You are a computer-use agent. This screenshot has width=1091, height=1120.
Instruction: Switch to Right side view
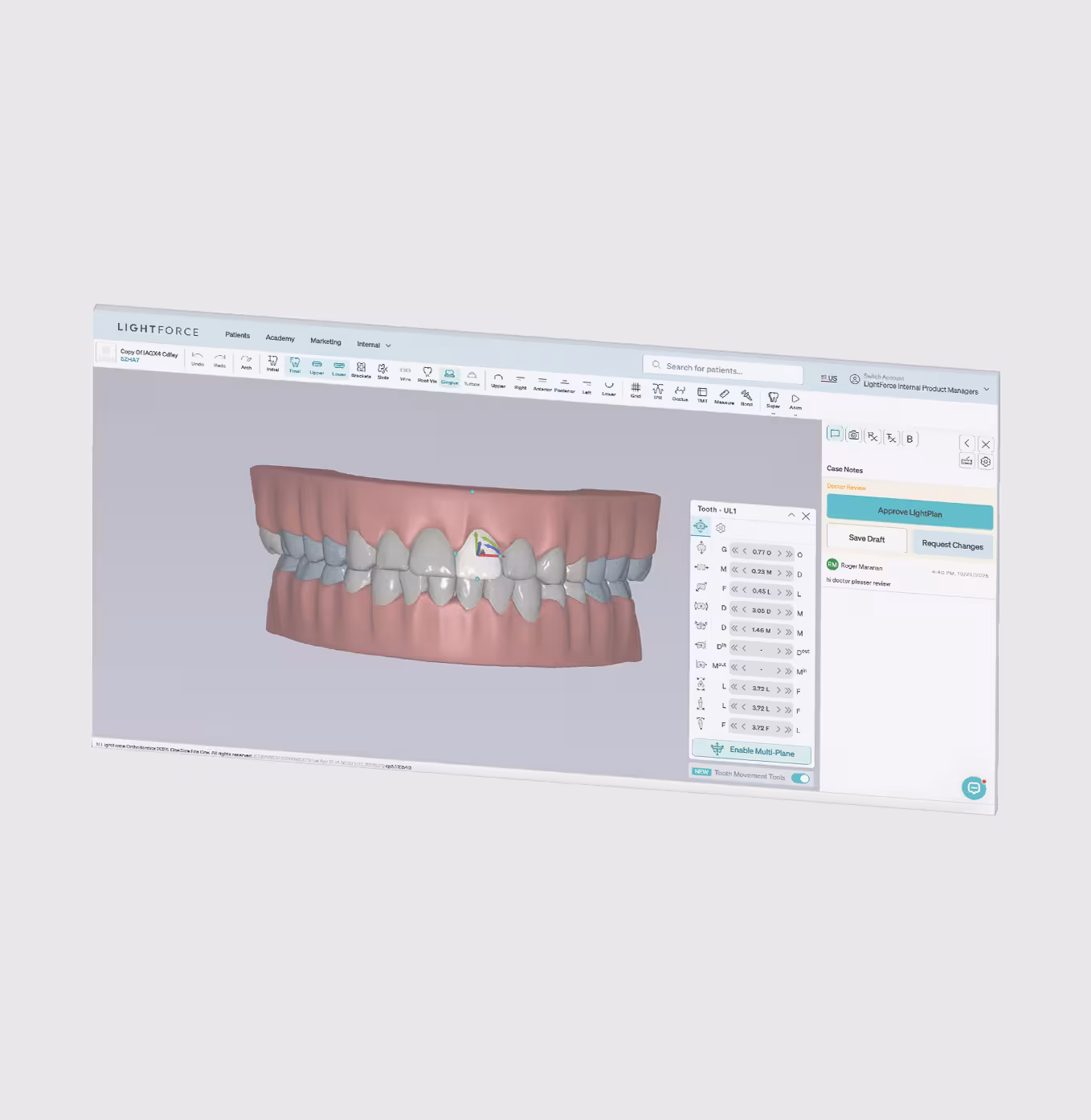click(x=521, y=382)
